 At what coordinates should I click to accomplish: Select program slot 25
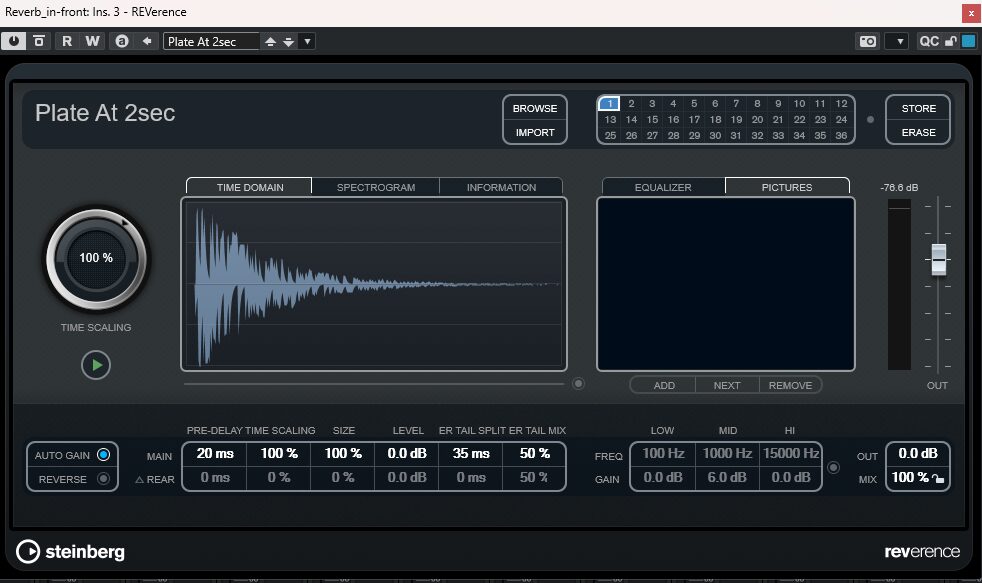point(610,135)
